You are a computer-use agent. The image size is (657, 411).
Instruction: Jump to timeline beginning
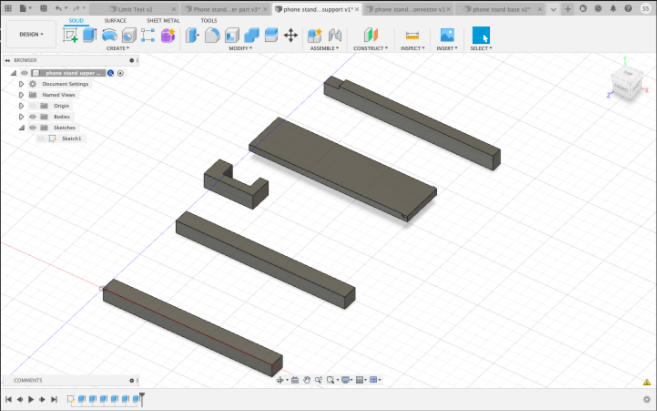8,399
